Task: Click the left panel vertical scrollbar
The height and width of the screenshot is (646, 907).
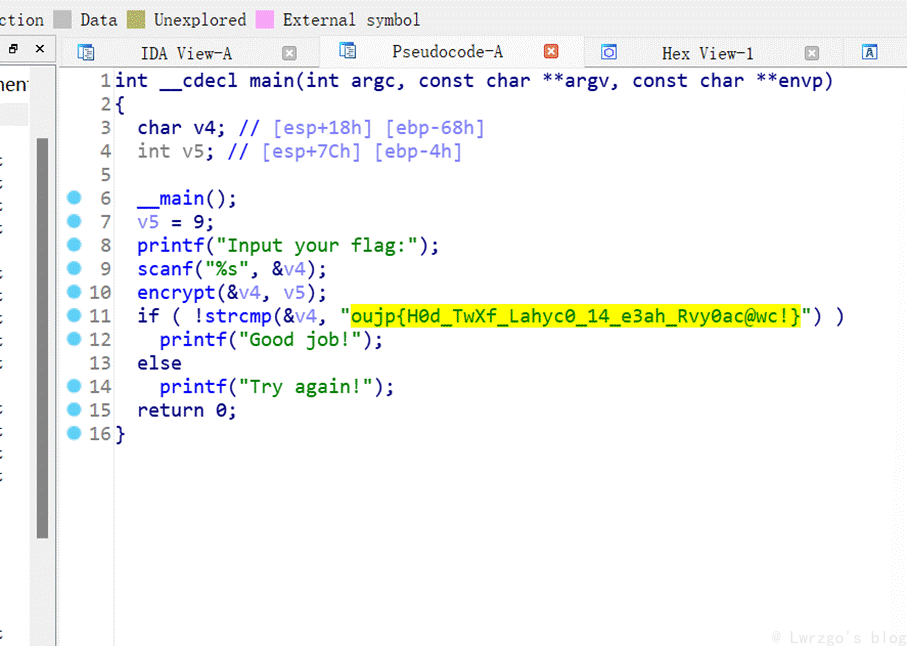Action: (x=42, y=338)
